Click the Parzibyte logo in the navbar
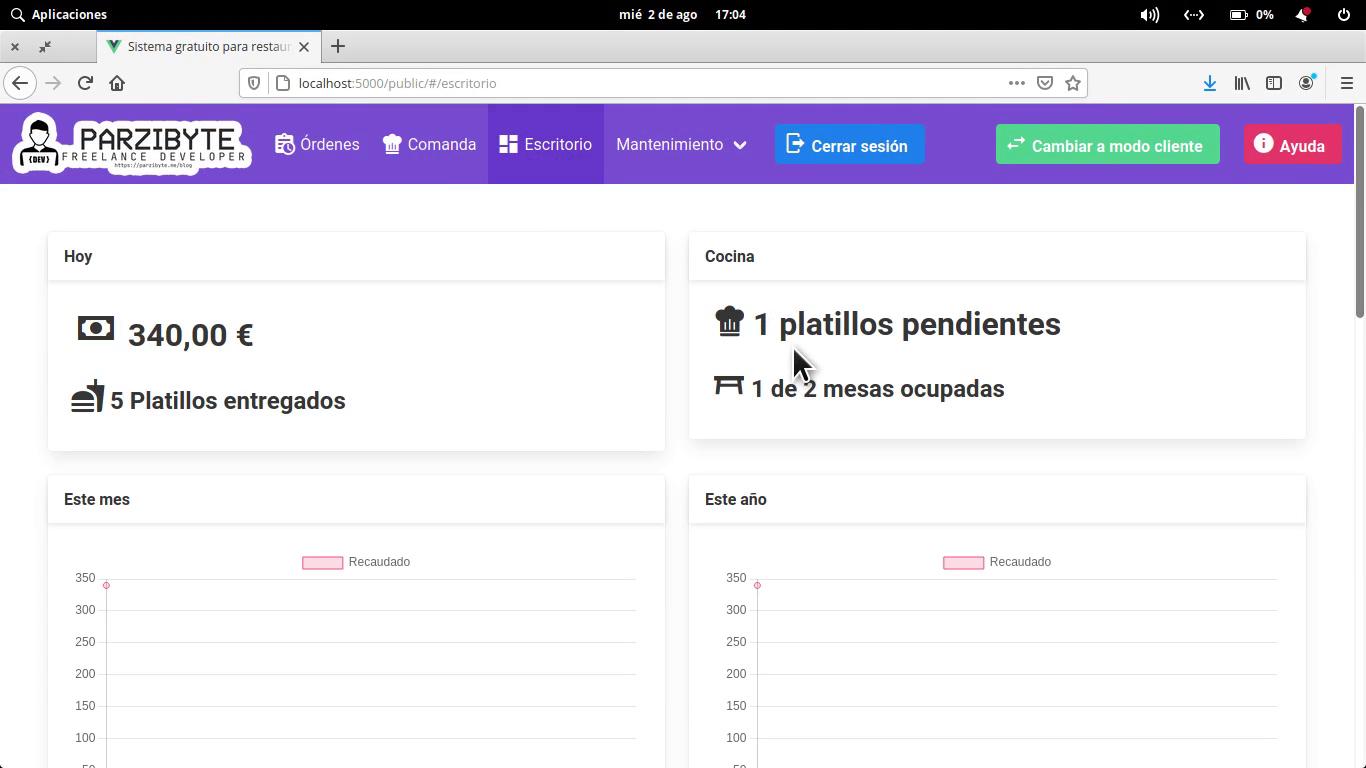Image resolution: width=1366 pixels, height=768 pixels. 131,144
